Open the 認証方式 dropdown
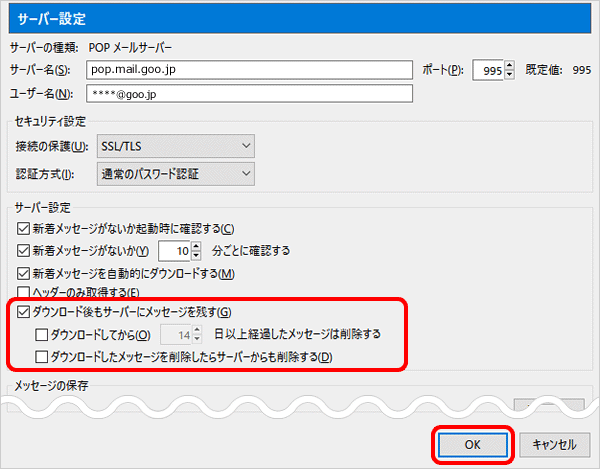The width and height of the screenshot is (600, 469). click(175, 174)
